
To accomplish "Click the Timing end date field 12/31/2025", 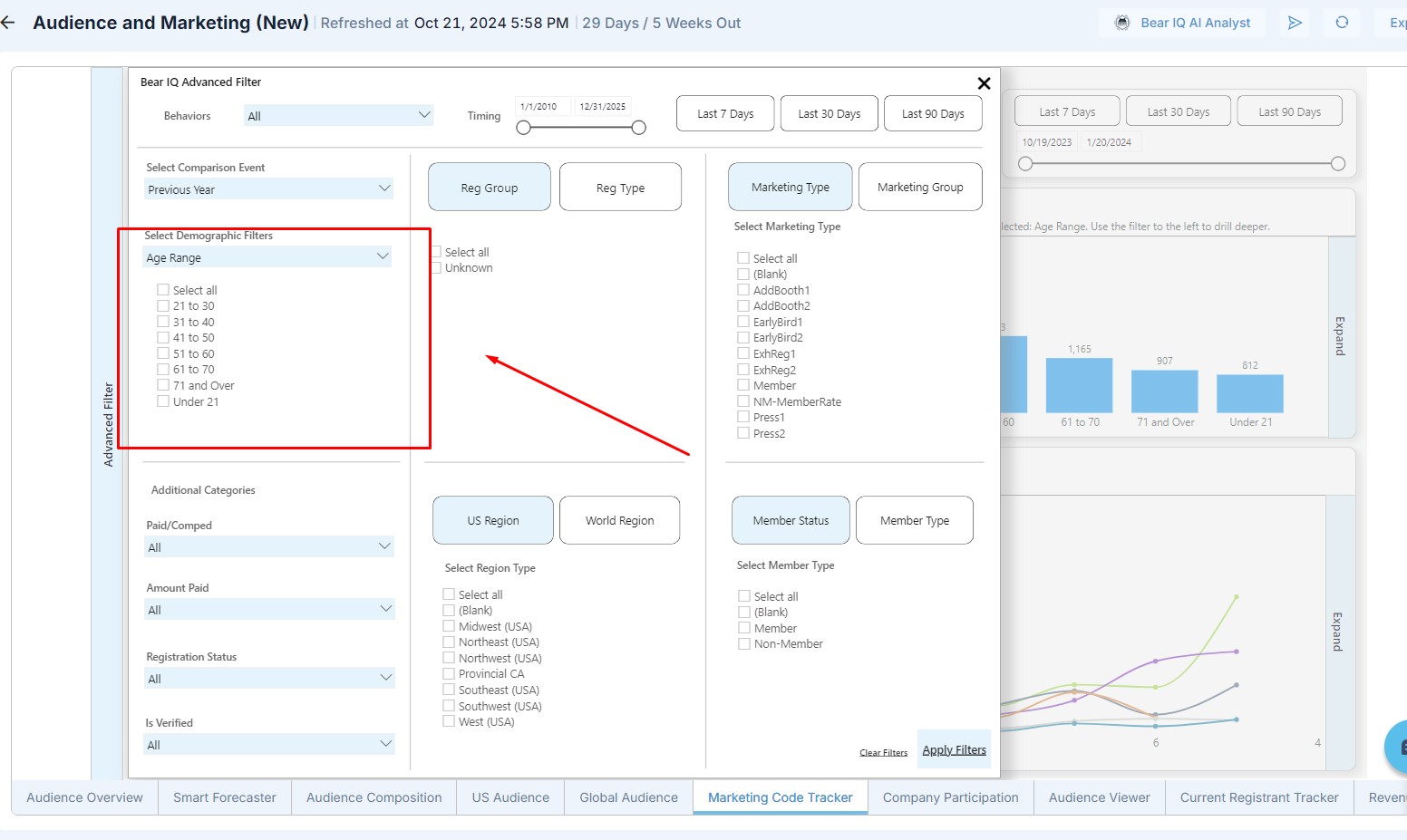I will point(603,106).
